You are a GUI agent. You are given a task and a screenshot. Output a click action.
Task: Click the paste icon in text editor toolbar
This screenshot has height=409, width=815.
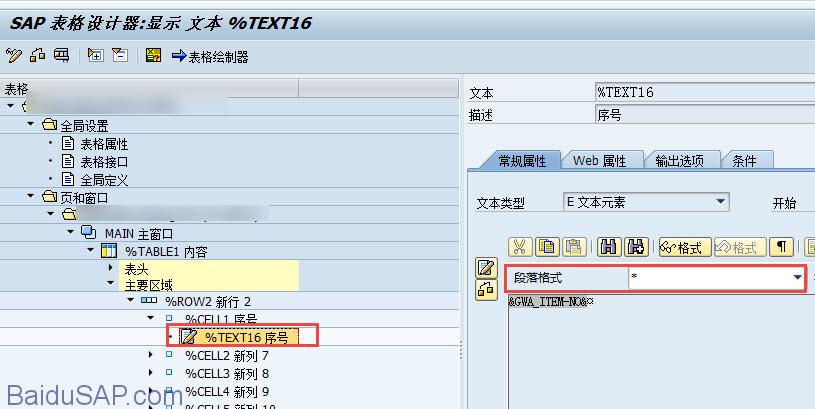click(x=574, y=247)
